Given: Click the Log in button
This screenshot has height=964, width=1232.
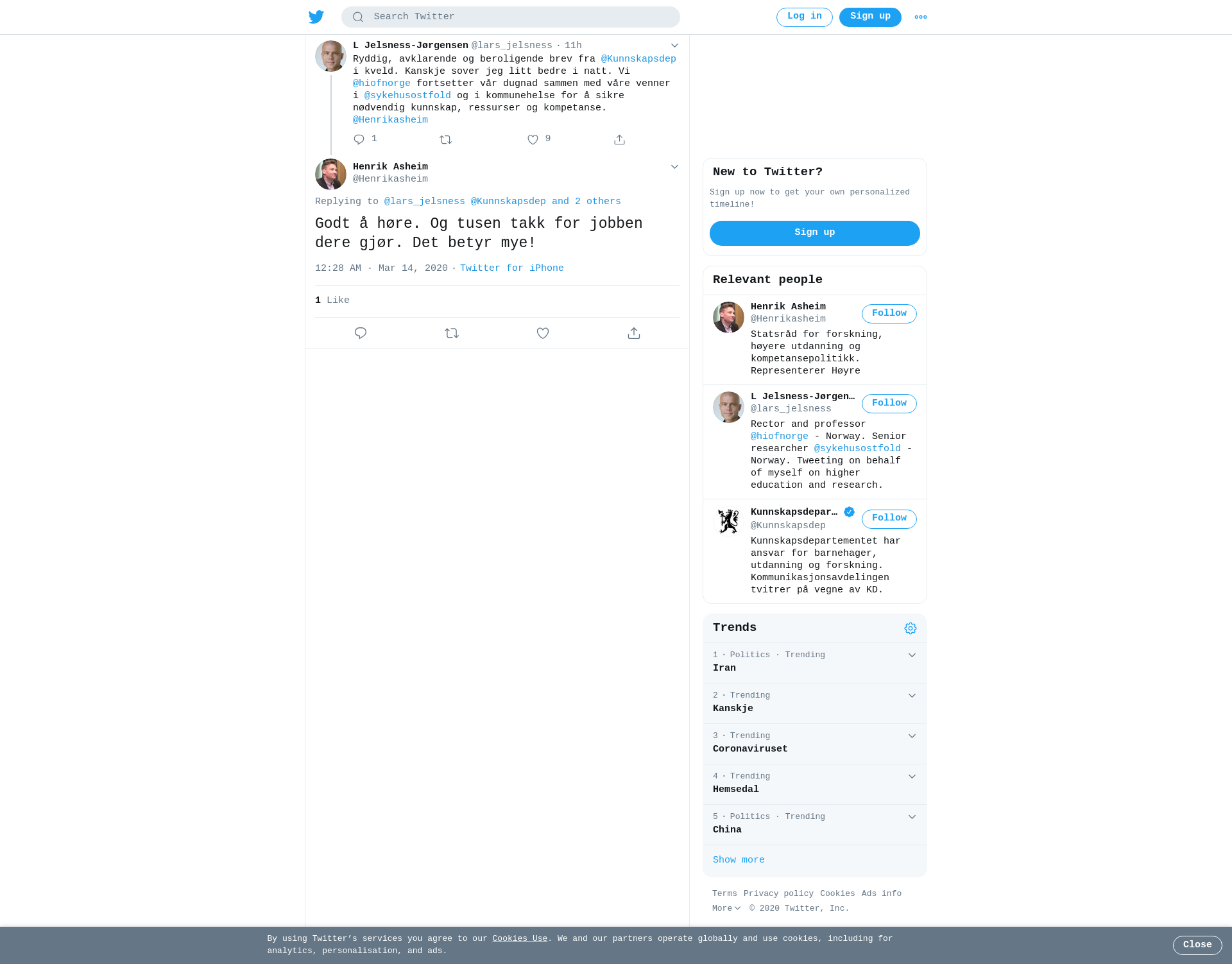Looking at the screenshot, I should tap(805, 17).
